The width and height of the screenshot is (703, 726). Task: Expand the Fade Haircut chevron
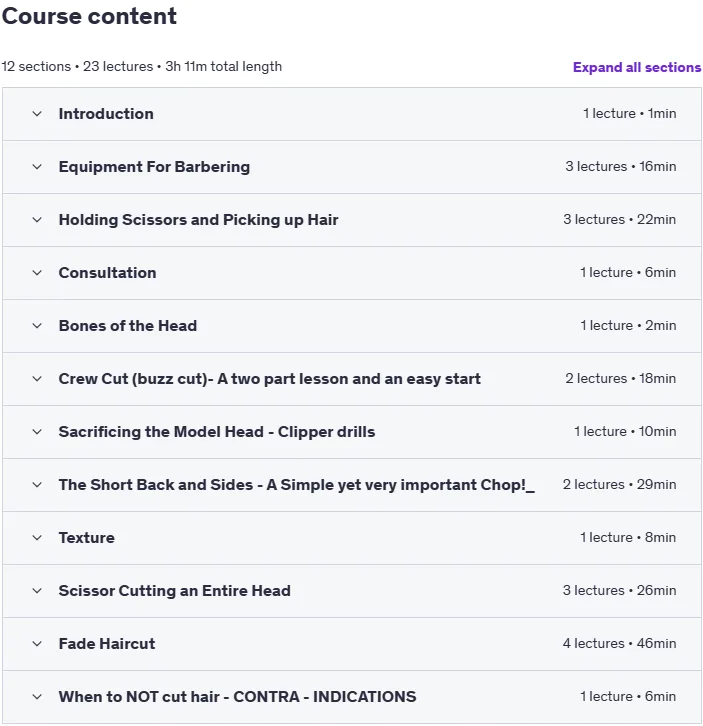(37, 644)
